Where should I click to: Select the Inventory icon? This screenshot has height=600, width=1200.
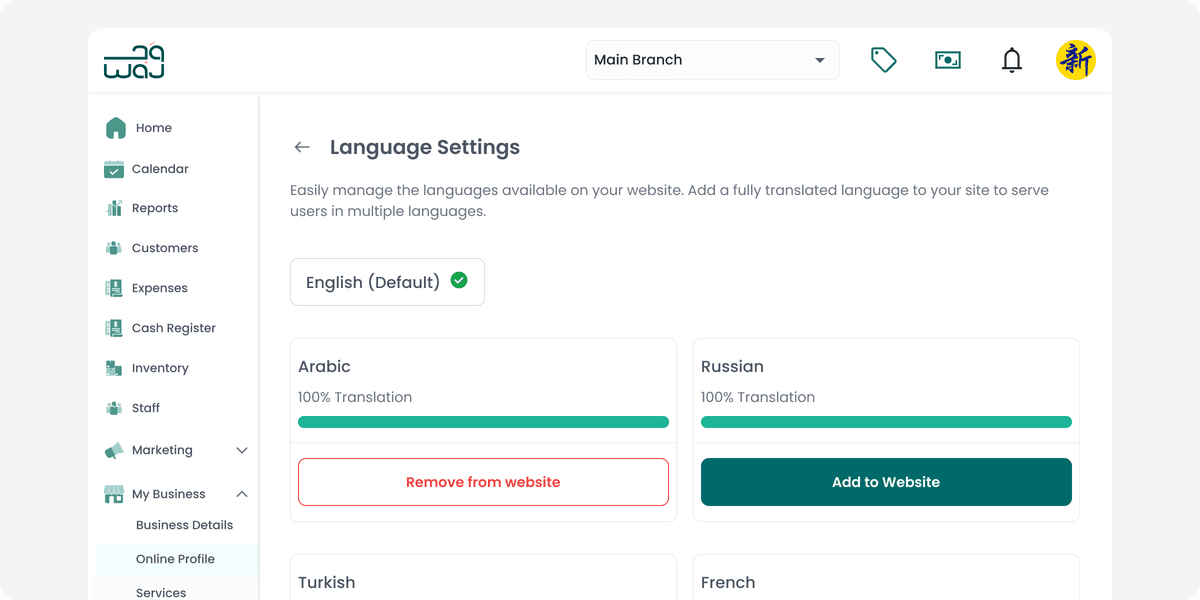[x=115, y=368]
